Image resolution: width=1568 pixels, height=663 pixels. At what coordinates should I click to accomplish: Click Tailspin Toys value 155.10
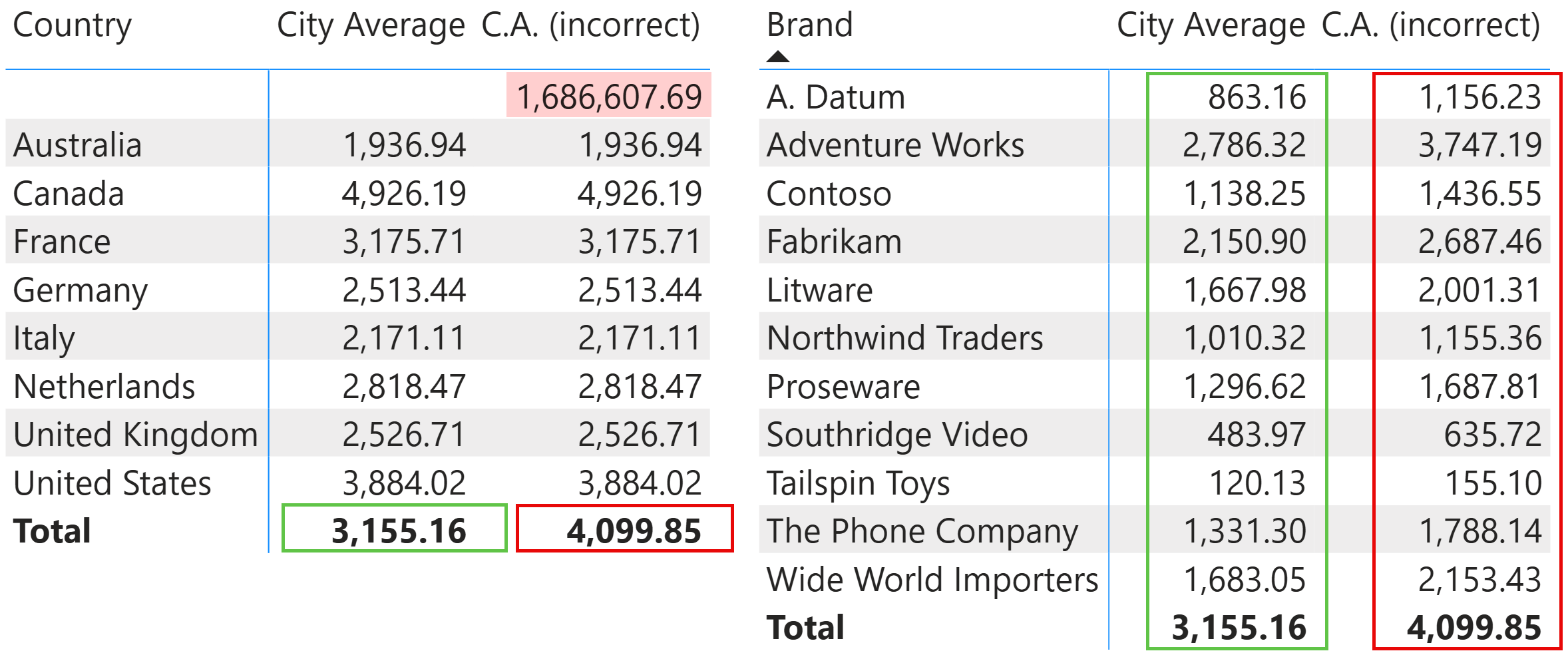pyautogui.click(x=1493, y=483)
